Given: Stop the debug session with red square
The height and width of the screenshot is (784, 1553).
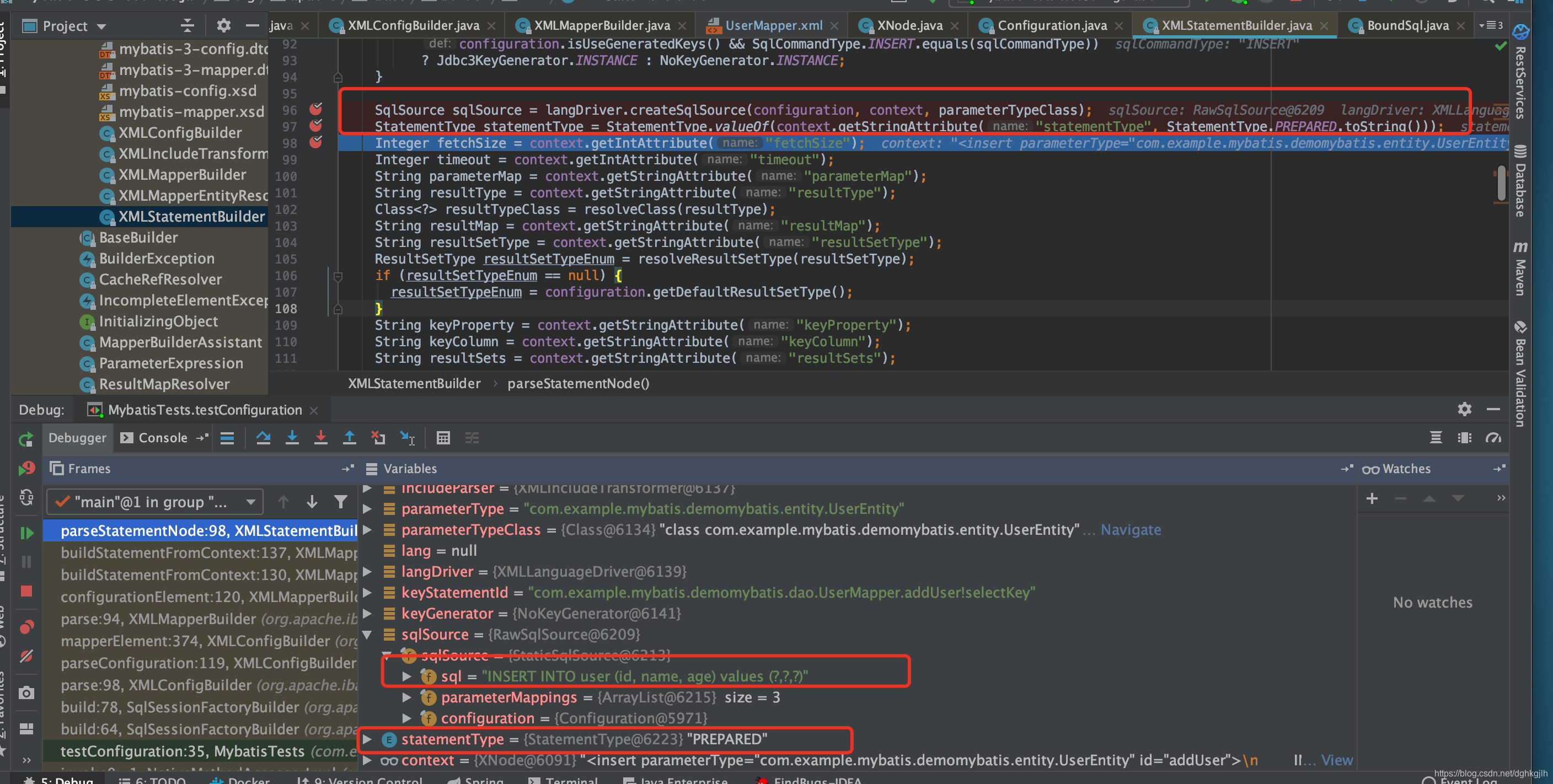Looking at the screenshot, I should (x=26, y=591).
